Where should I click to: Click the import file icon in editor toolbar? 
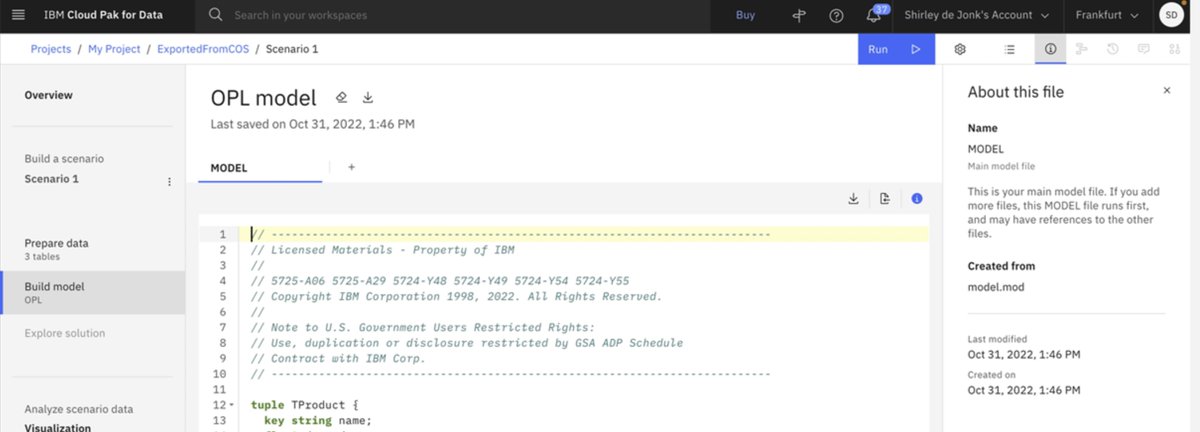pyautogui.click(x=885, y=199)
